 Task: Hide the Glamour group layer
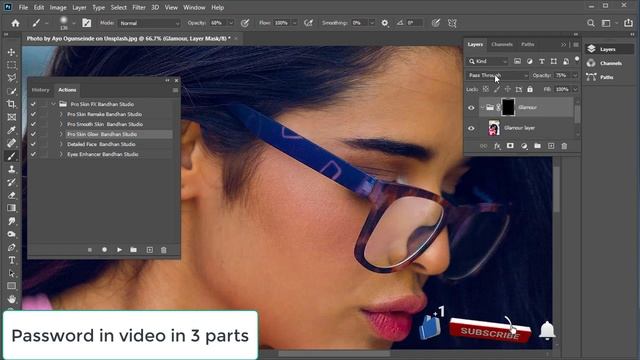(471, 108)
